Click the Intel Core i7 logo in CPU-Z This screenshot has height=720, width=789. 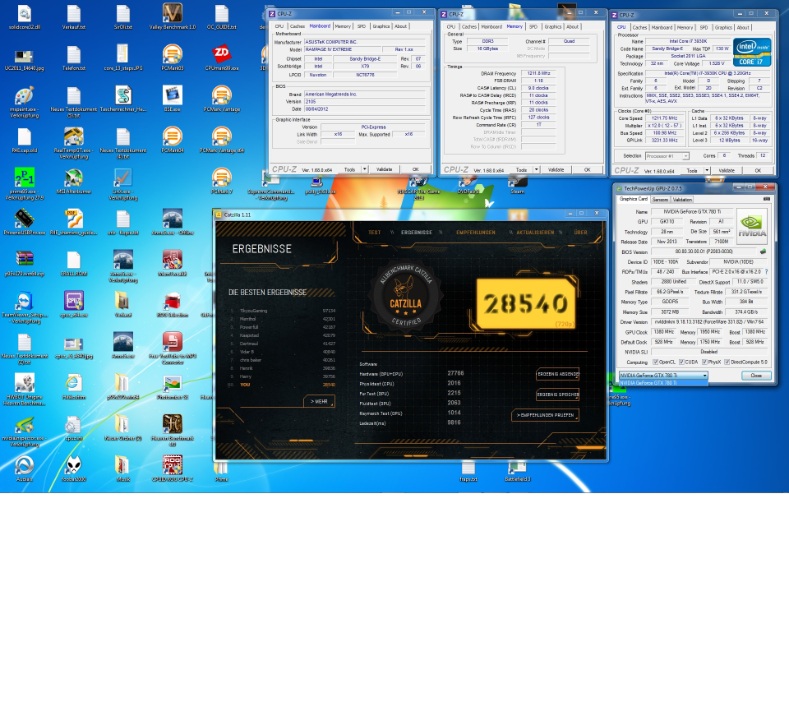coord(752,52)
